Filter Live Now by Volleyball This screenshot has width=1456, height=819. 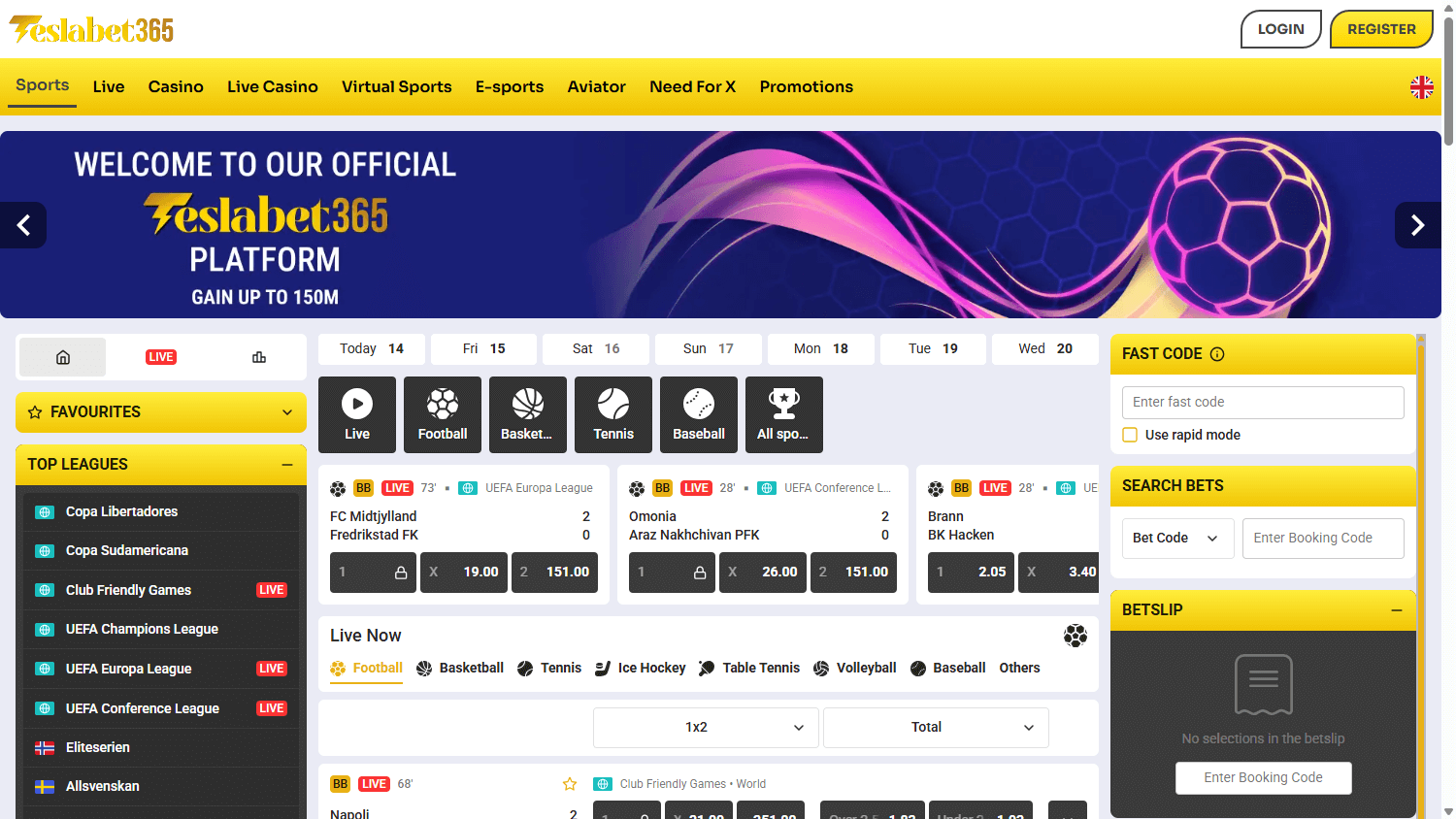(854, 668)
